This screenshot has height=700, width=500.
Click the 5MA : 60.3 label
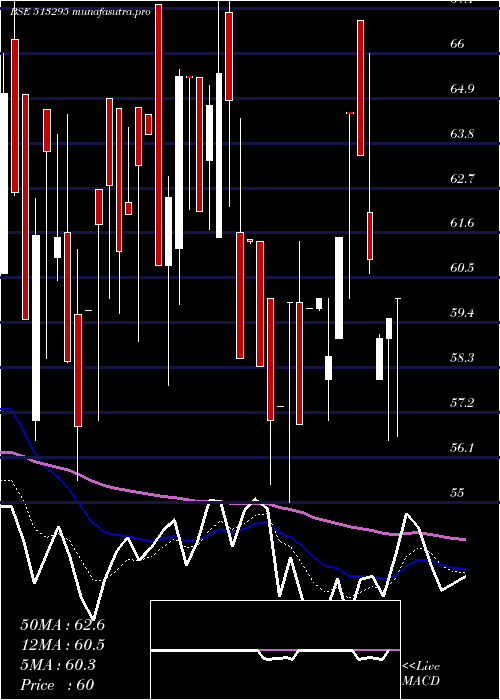(x=58, y=665)
